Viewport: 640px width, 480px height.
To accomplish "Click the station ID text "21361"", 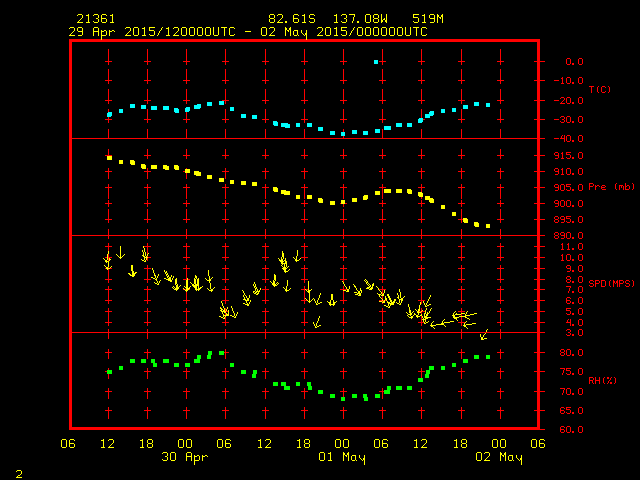I will (96, 19).
